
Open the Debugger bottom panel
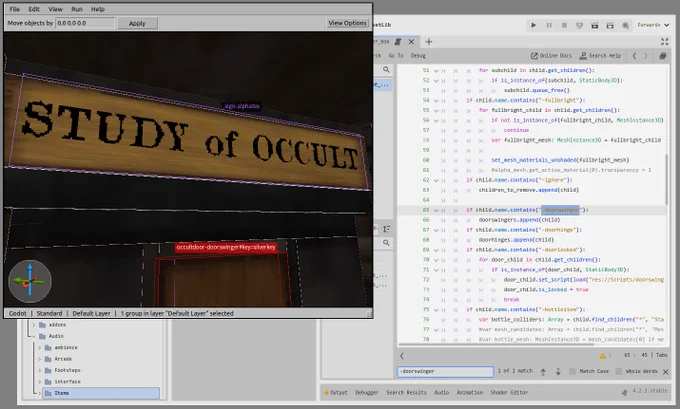point(366,393)
